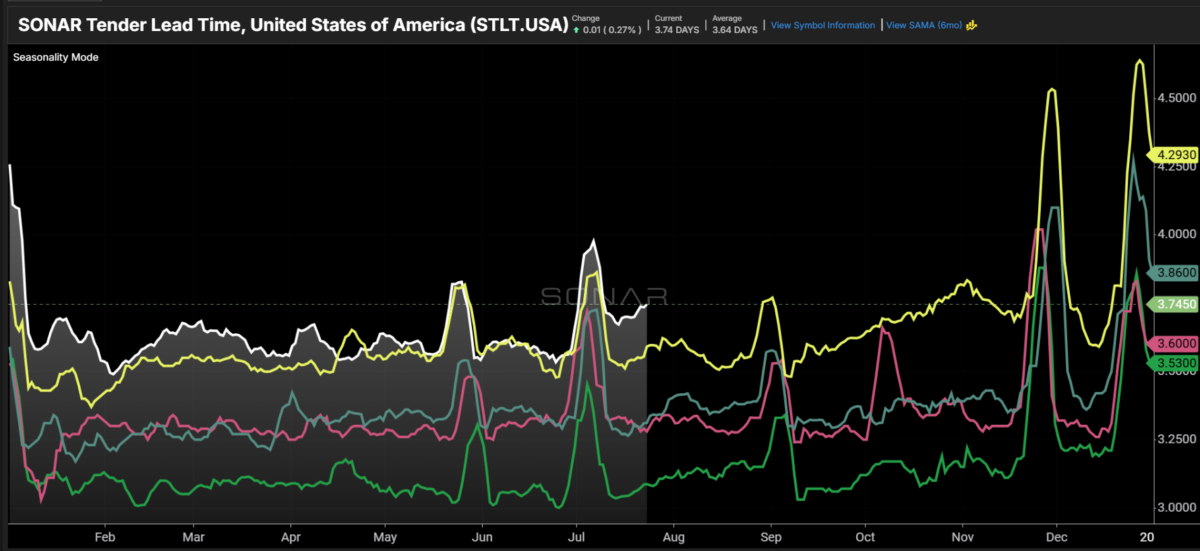This screenshot has width=1200, height=551.
Task: Click the Nov label on time axis
Action: tap(963, 536)
